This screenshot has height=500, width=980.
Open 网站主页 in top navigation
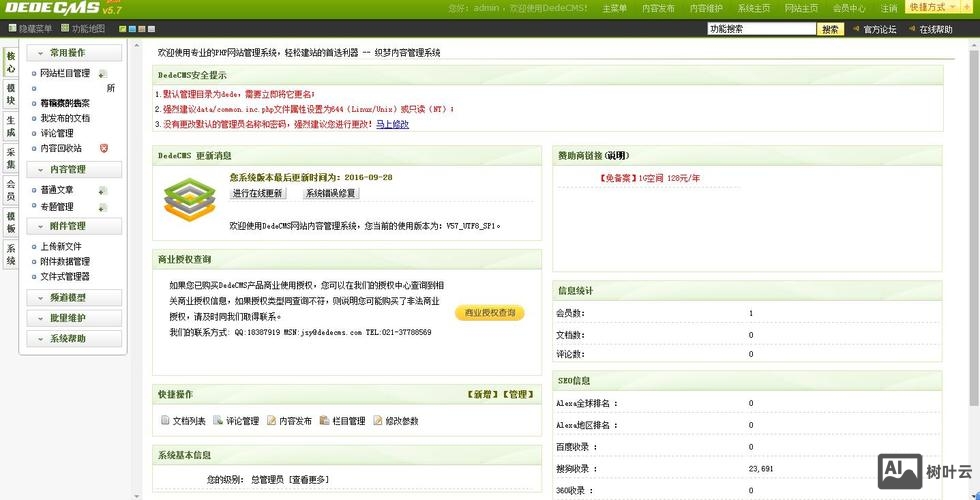[801, 9]
